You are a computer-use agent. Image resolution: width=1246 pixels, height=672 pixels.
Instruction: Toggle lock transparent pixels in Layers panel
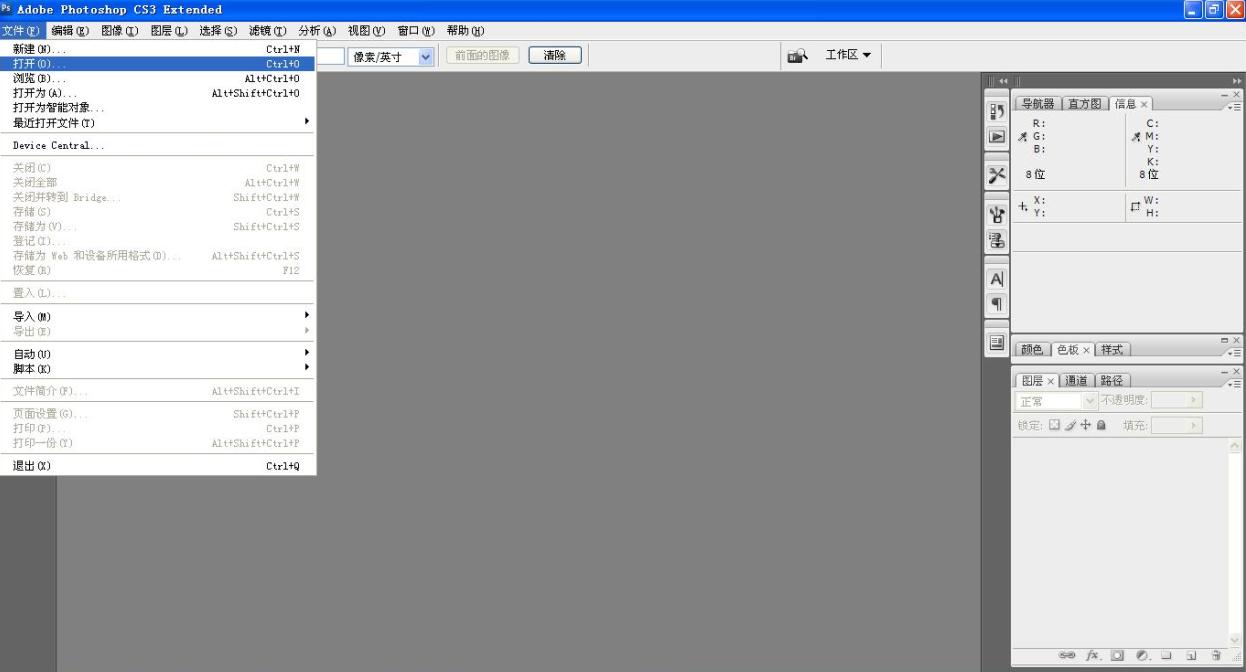[x=1054, y=425]
